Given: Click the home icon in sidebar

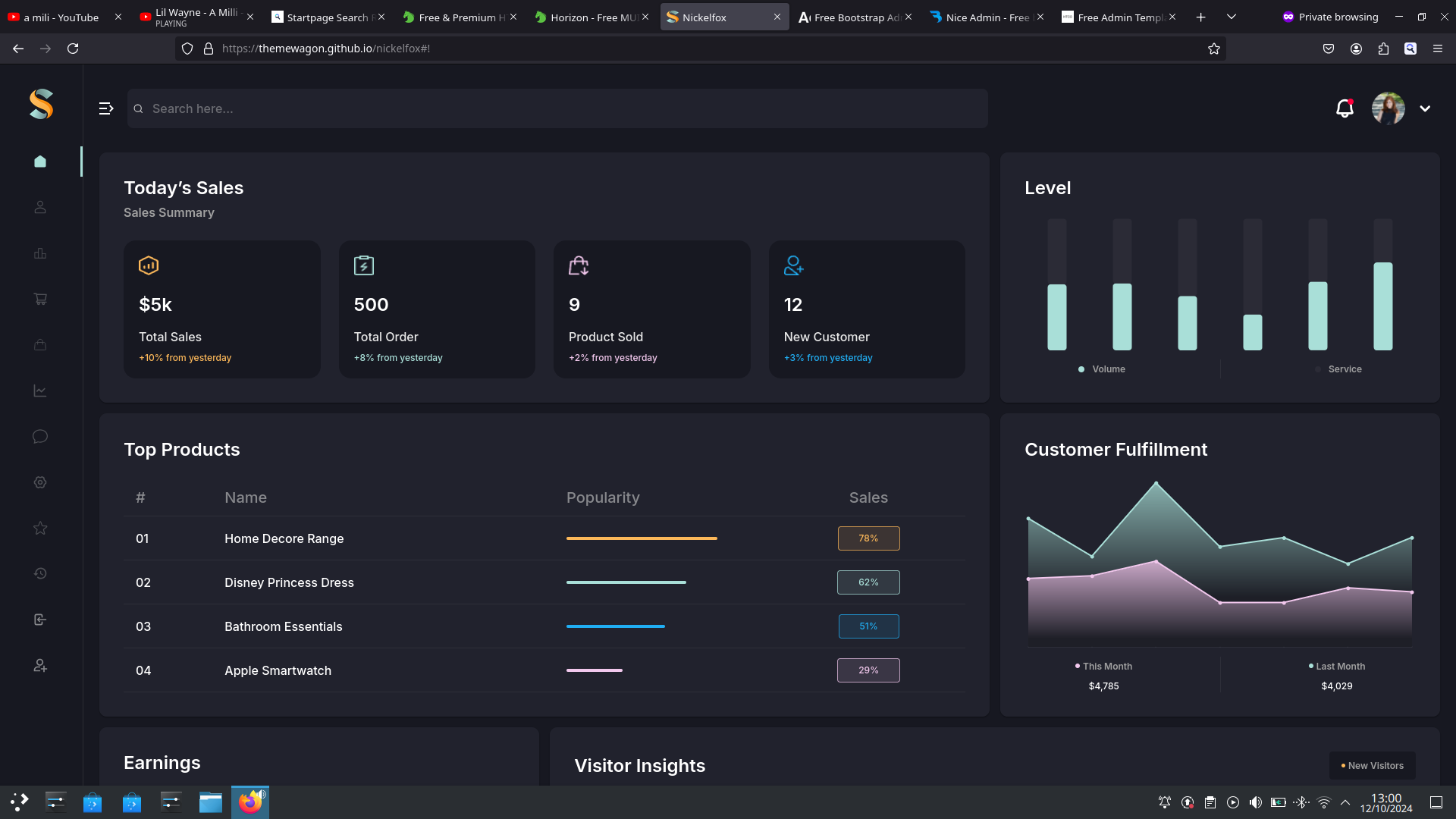Looking at the screenshot, I should pyautogui.click(x=40, y=162).
